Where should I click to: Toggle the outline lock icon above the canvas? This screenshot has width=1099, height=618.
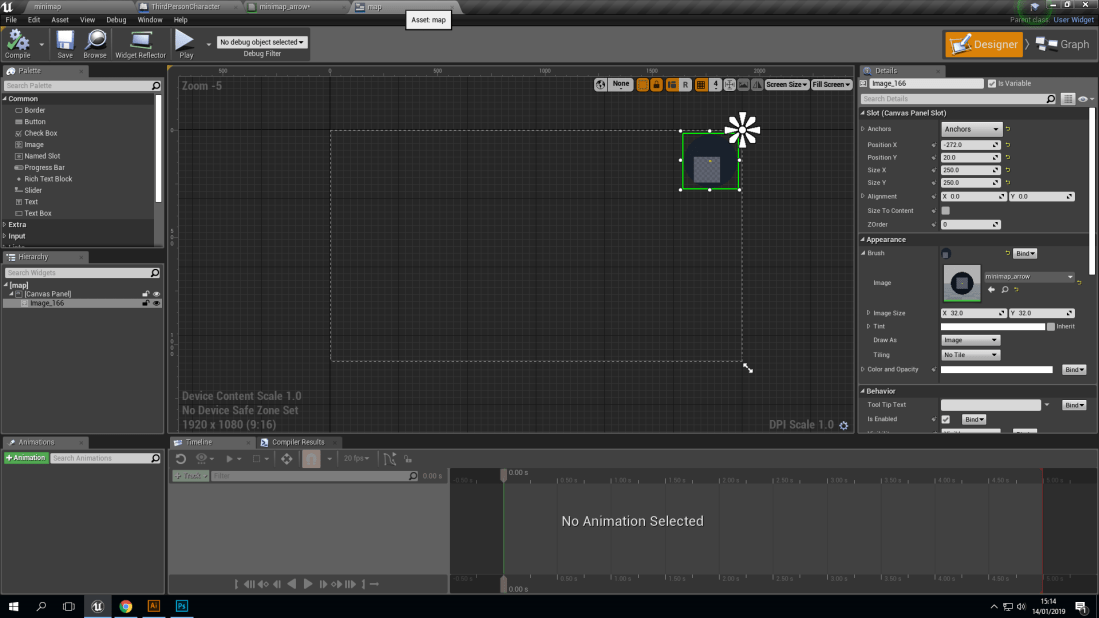pos(656,85)
